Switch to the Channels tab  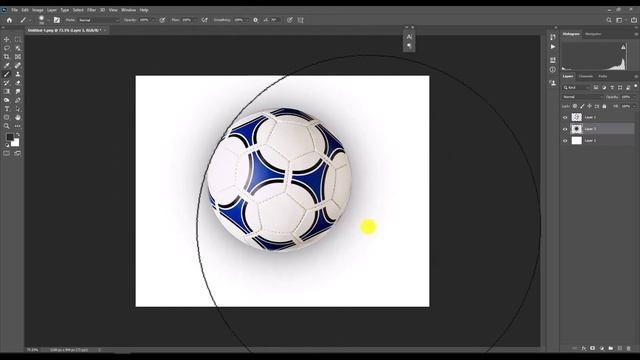tap(585, 76)
